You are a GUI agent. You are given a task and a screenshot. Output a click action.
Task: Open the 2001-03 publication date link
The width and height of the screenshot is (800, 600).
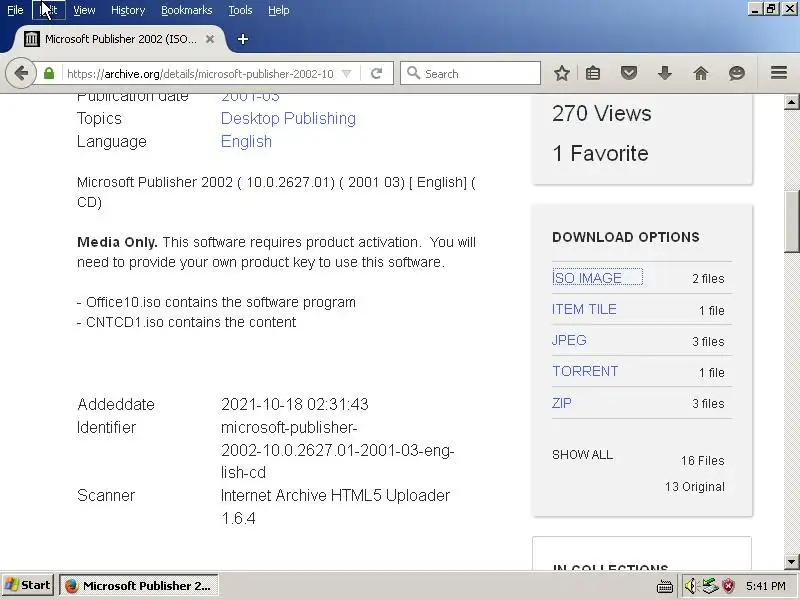click(x=250, y=97)
